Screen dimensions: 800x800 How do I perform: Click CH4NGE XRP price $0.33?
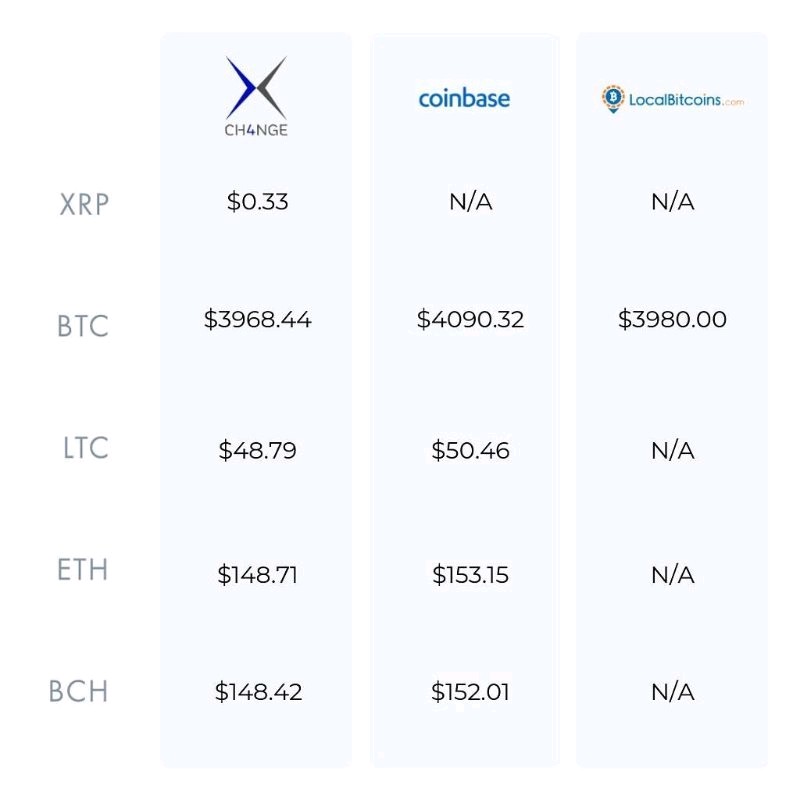click(x=257, y=202)
